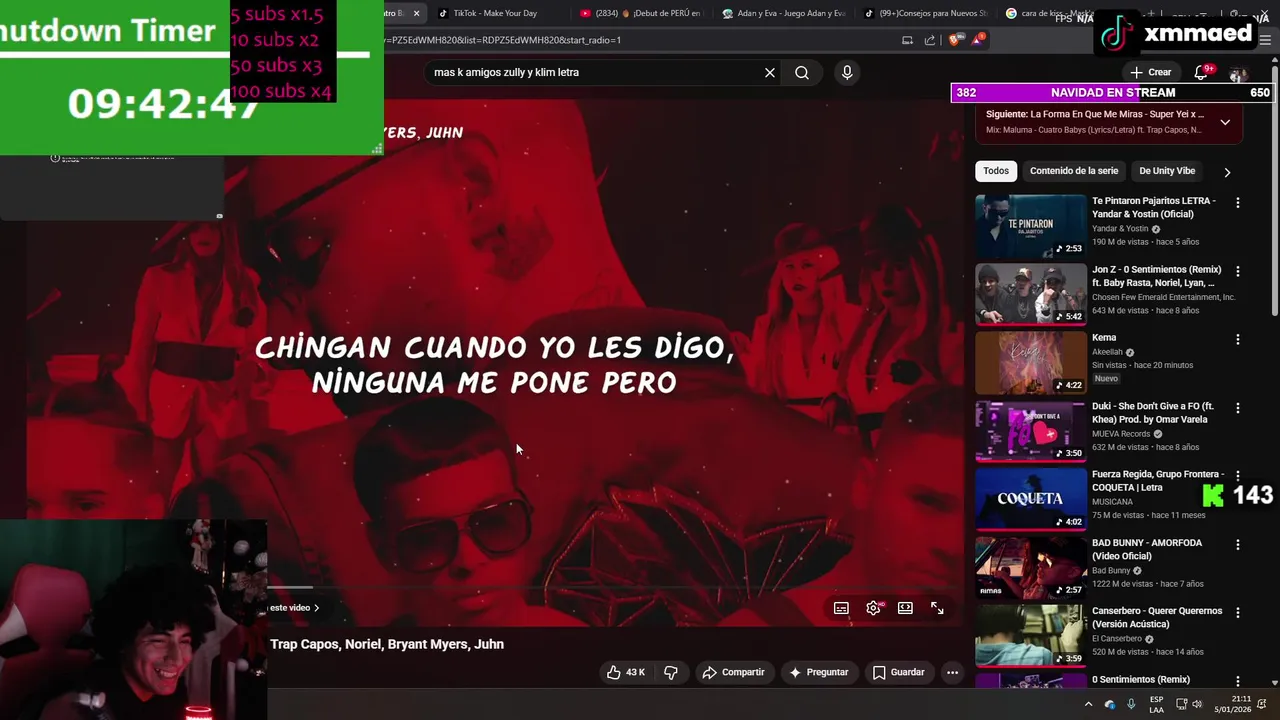This screenshot has width=1280, height=720.
Task: Click the Brave Rewards triangle icon
Action: [x=977, y=40]
